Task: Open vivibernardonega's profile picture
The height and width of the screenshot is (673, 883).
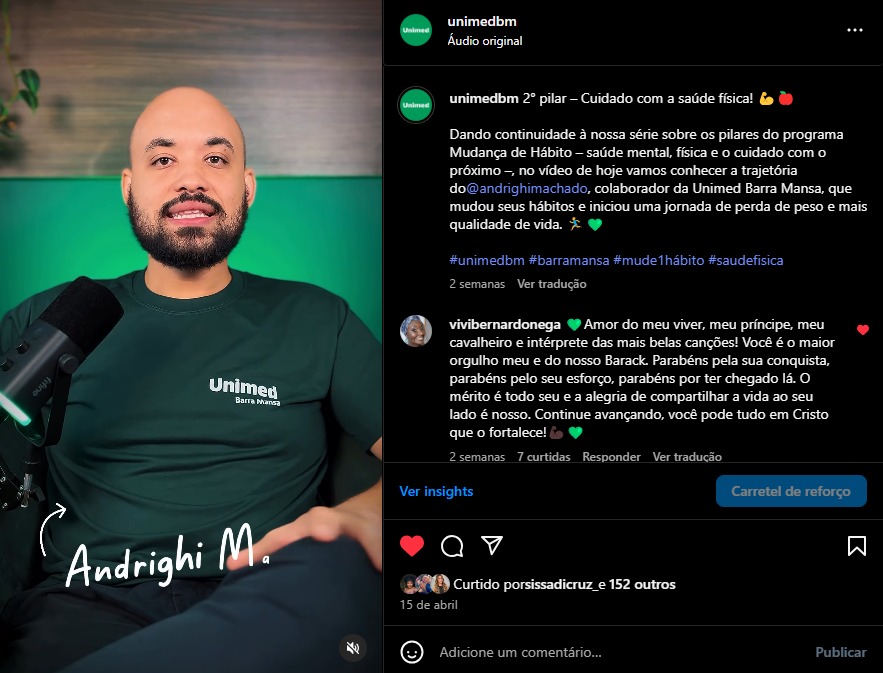Action: (x=416, y=331)
